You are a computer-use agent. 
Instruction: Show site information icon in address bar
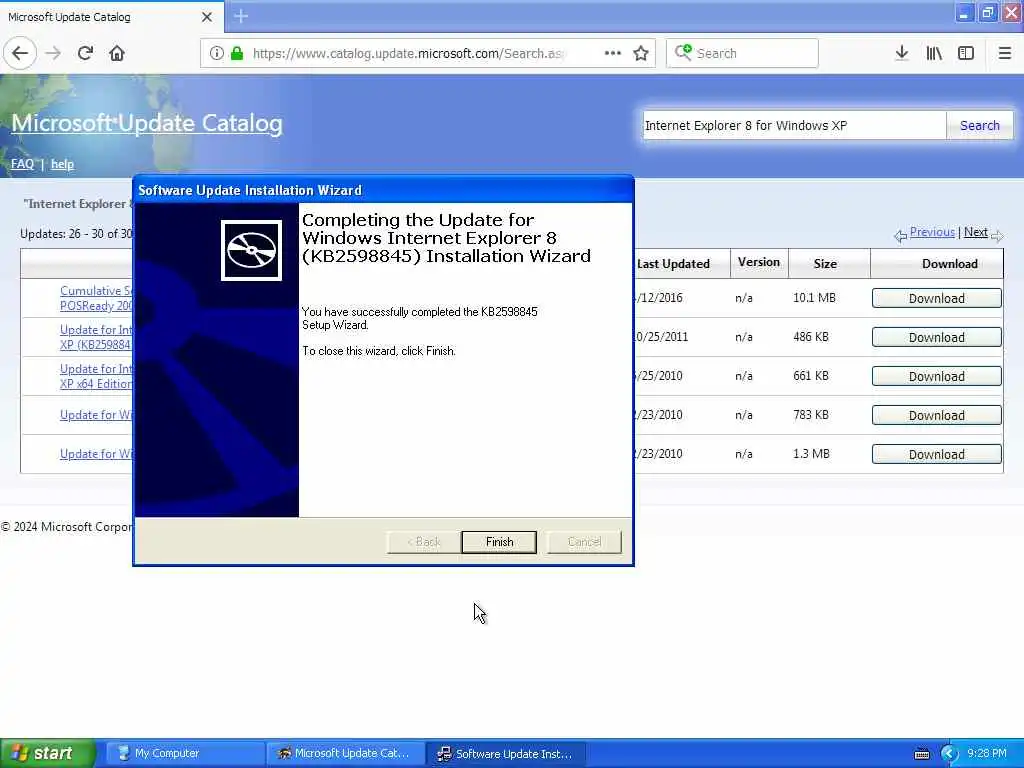coord(217,54)
